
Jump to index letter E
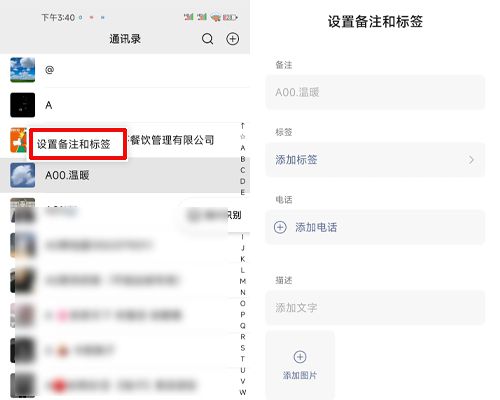[x=243, y=192]
